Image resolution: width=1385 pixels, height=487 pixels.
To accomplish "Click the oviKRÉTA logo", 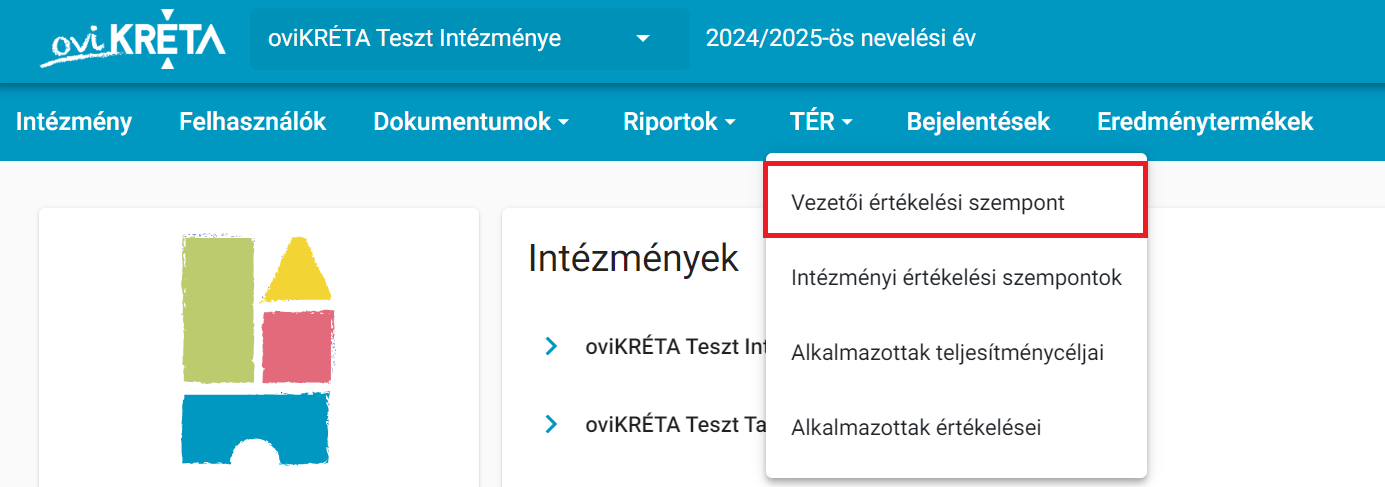I will coord(134,40).
